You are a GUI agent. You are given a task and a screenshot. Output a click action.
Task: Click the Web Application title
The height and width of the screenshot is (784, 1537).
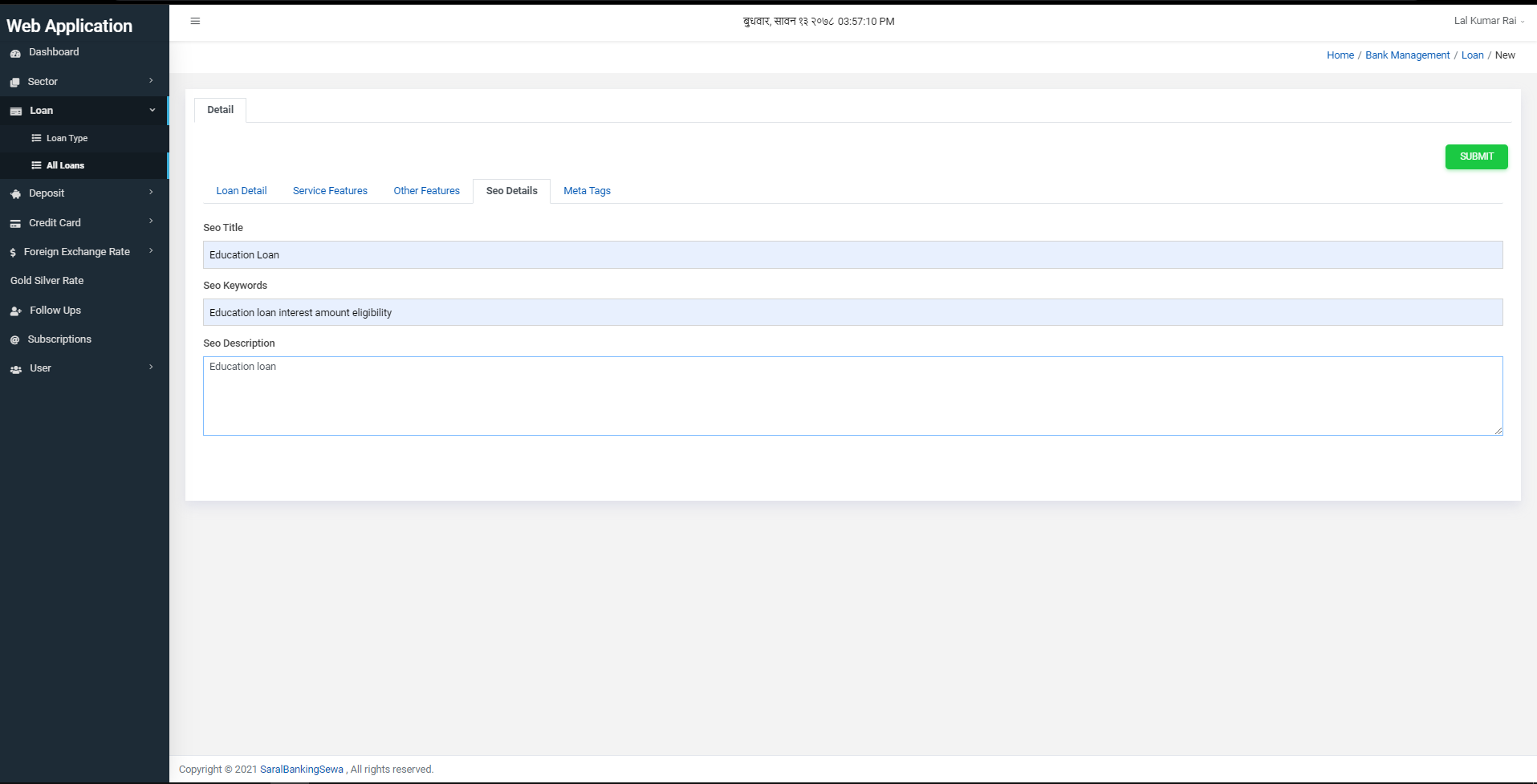click(x=70, y=26)
